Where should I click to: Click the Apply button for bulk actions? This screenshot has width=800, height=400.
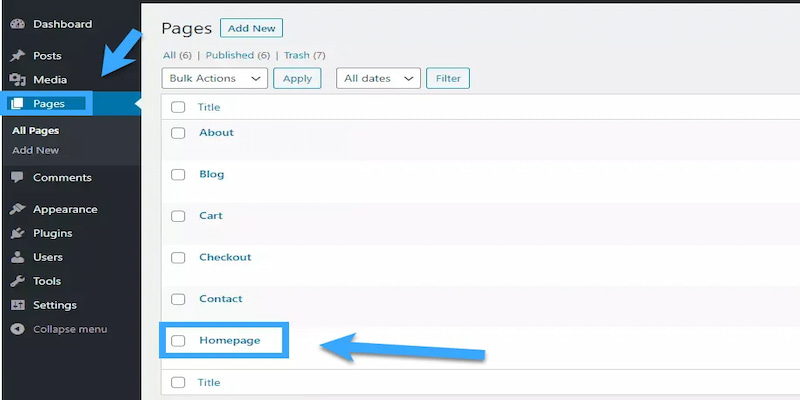point(297,78)
